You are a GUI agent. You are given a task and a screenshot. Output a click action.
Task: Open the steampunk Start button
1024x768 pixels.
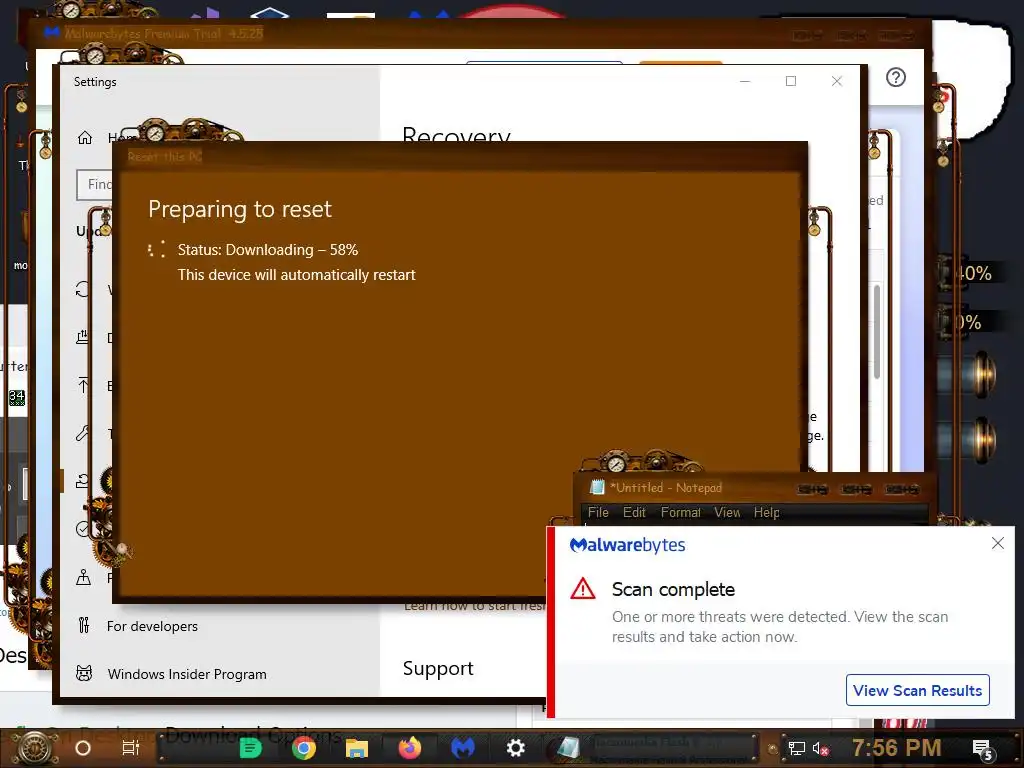pyautogui.click(x=35, y=748)
